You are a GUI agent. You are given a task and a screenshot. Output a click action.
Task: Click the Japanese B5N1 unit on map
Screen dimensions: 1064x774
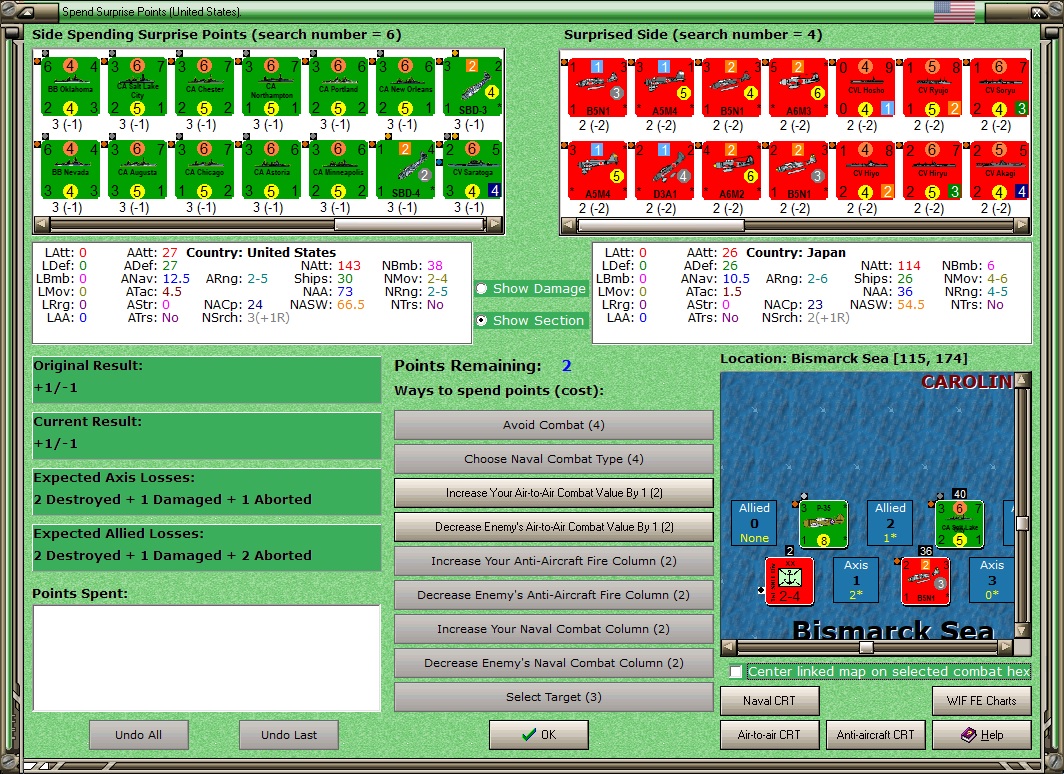926,580
